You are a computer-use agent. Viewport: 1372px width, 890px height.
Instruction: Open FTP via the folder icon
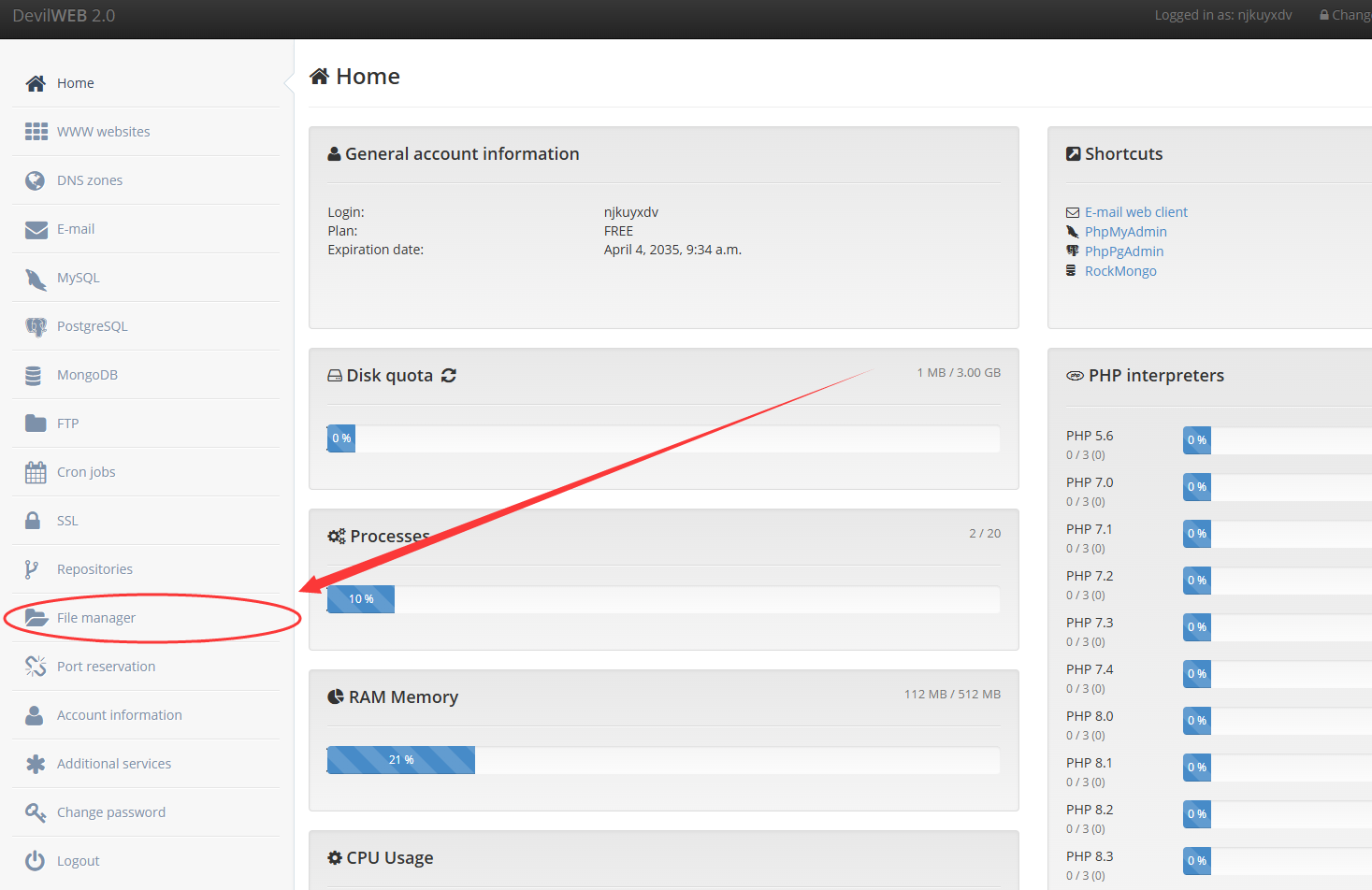[x=36, y=423]
